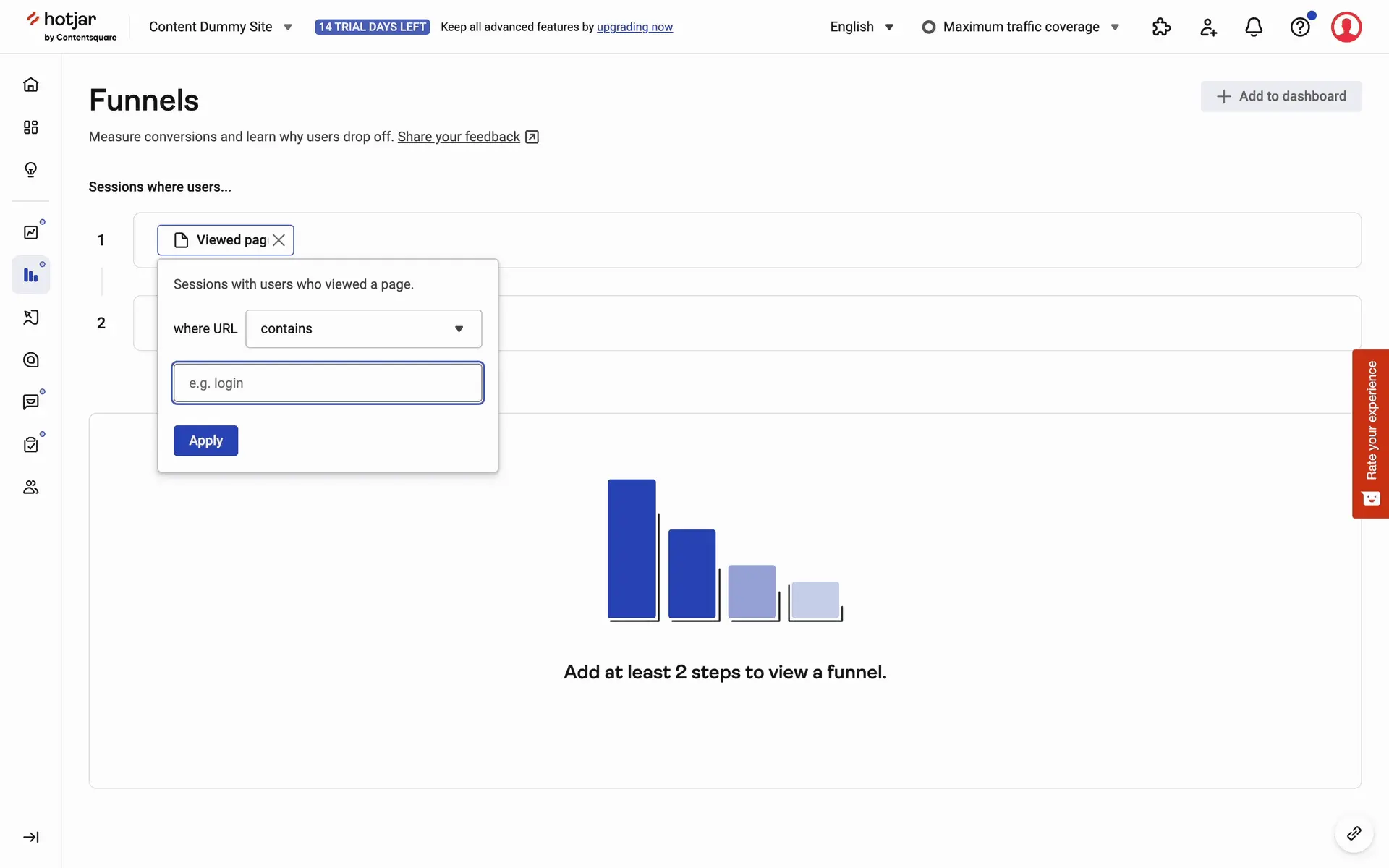1389x868 pixels.
Task: Open the English language dropdown
Action: coord(862,27)
